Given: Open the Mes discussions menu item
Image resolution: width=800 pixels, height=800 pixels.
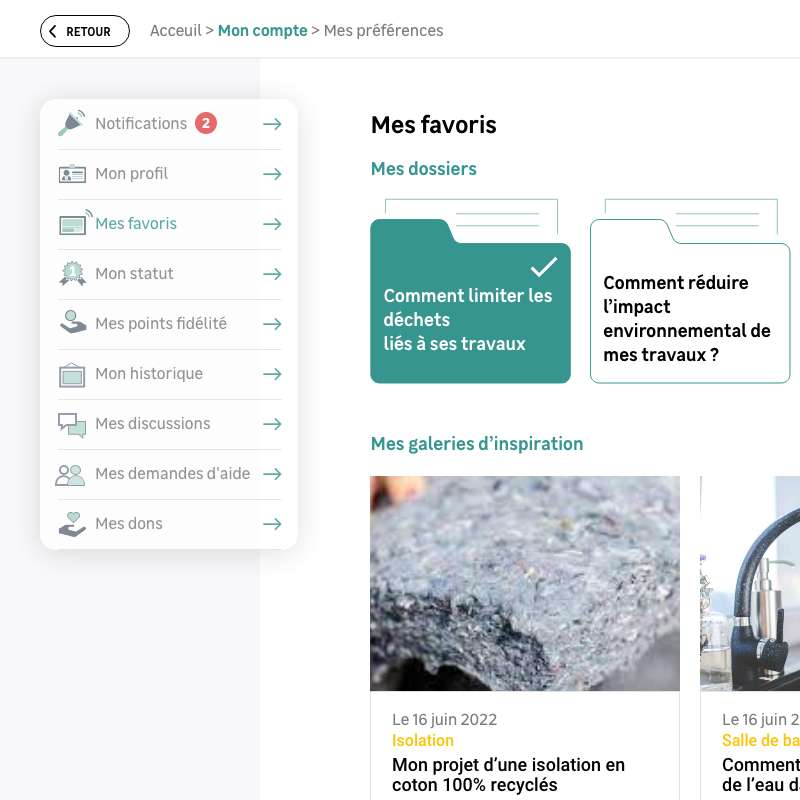Looking at the screenshot, I should click(152, 424).
